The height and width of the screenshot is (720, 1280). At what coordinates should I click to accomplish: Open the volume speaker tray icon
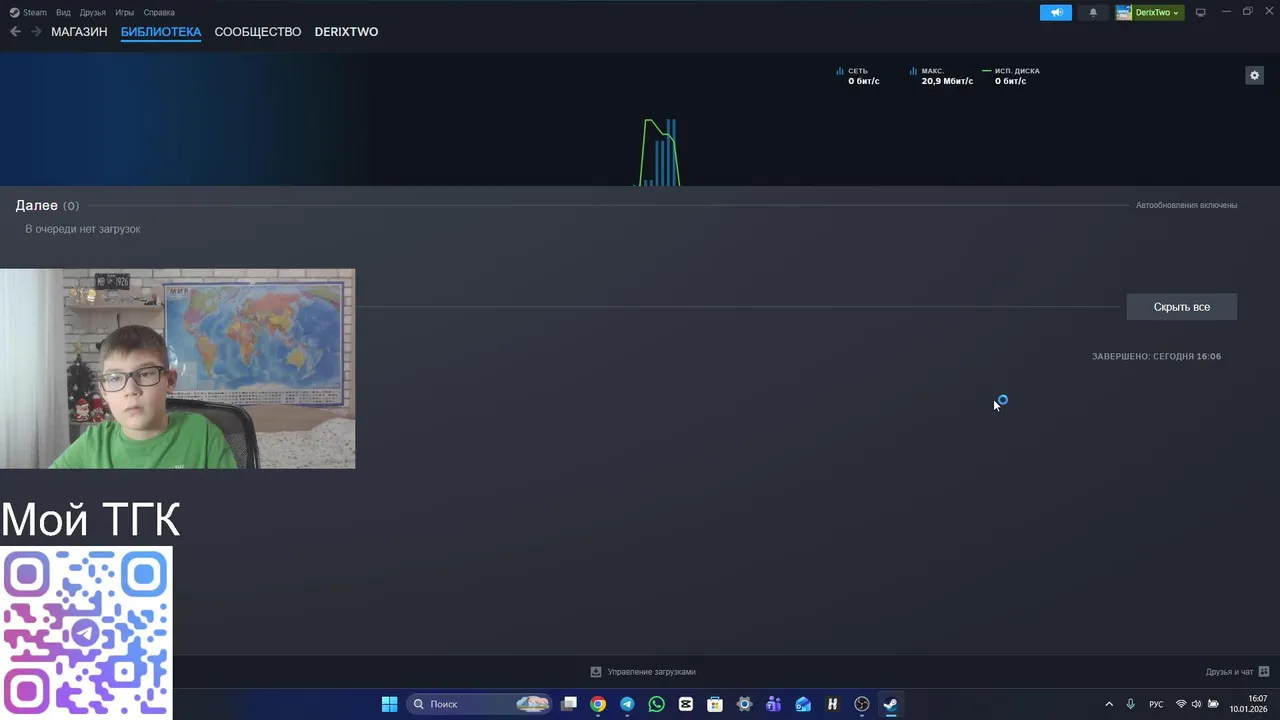(1196, 704)
